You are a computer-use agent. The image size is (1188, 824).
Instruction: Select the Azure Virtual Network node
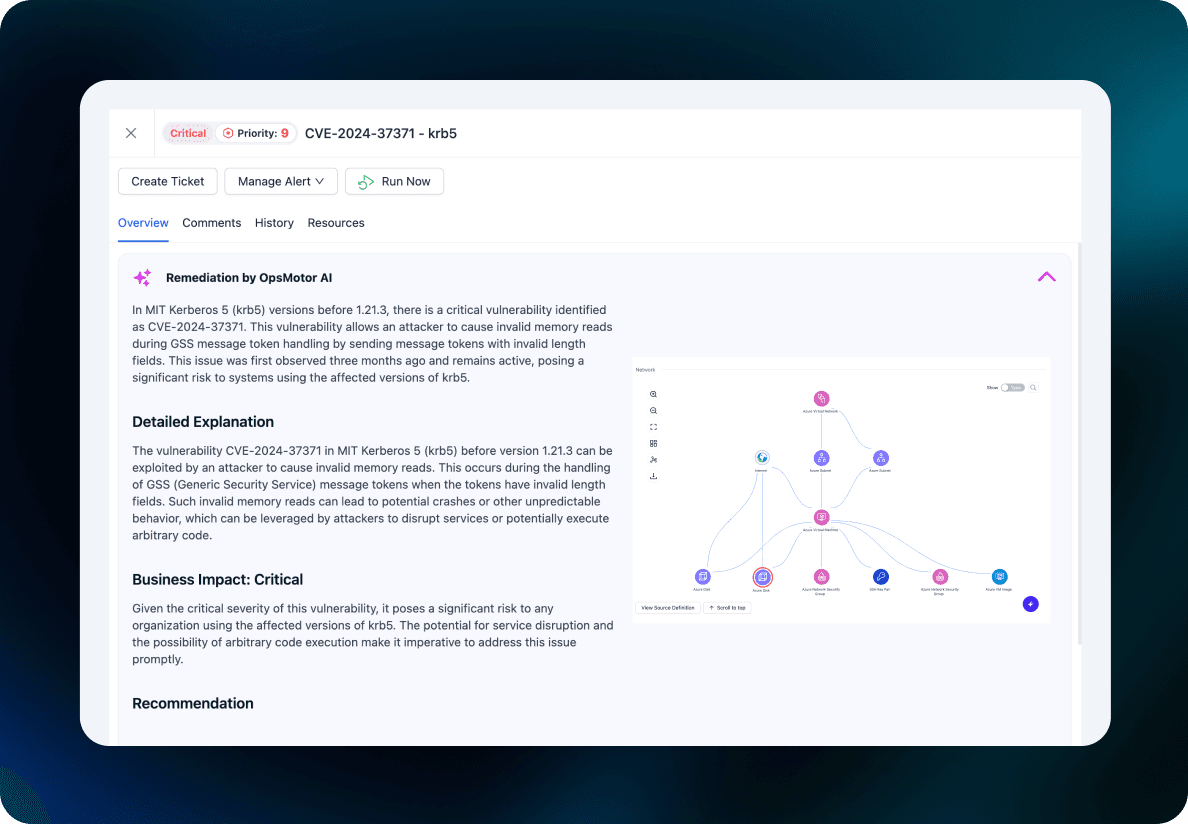point(821,398)
